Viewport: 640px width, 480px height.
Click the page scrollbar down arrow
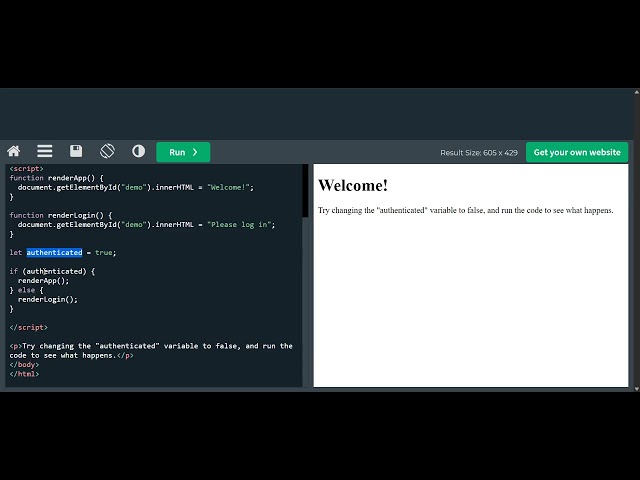point(637,389)
